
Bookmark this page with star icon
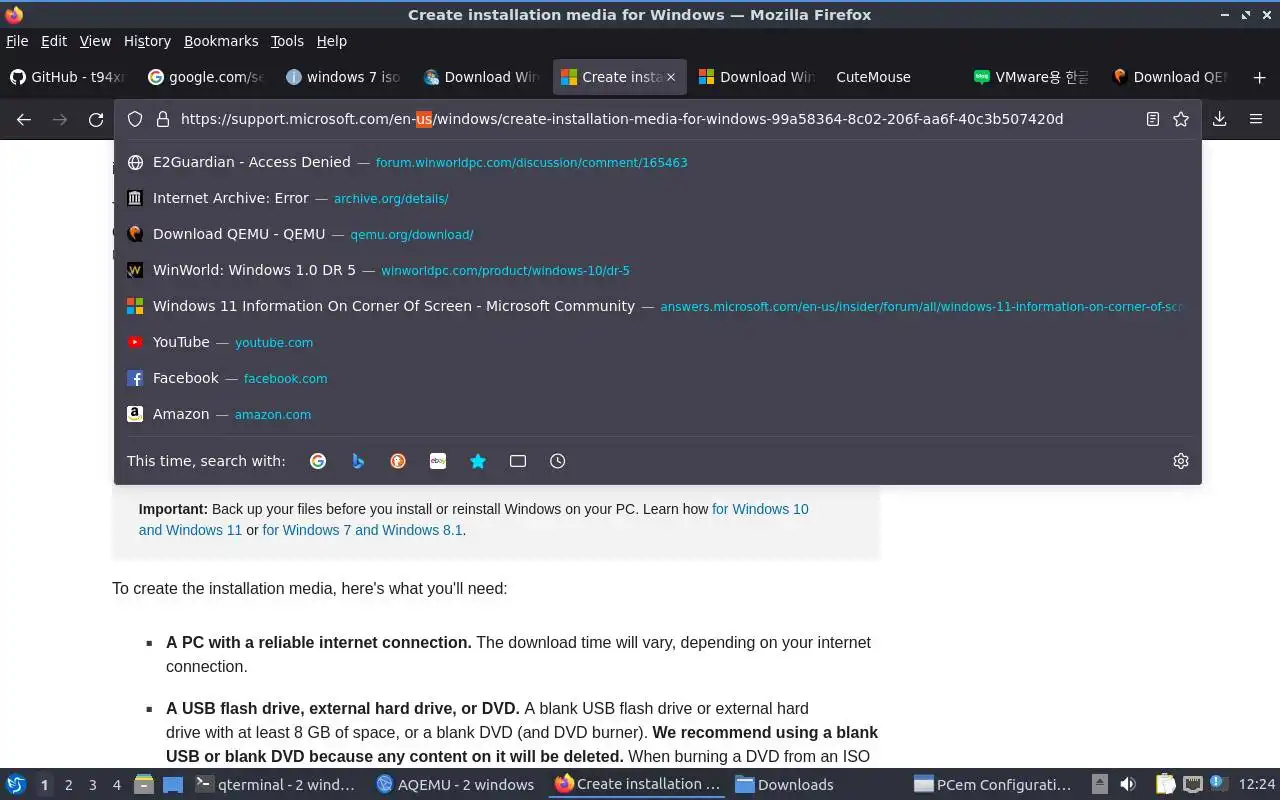tap(1181, 119)
